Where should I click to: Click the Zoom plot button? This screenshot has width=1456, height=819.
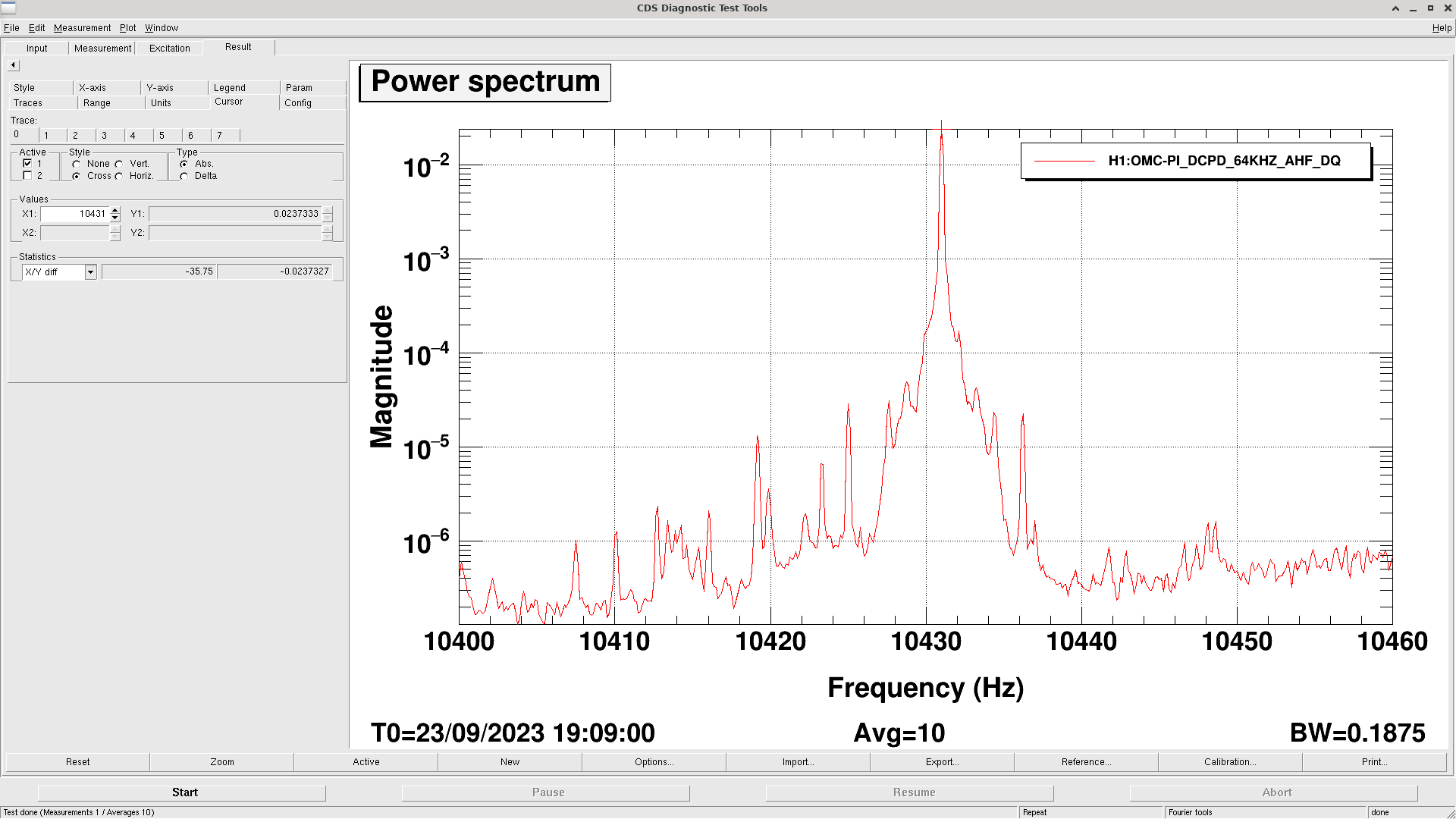[x=221, y=762]
